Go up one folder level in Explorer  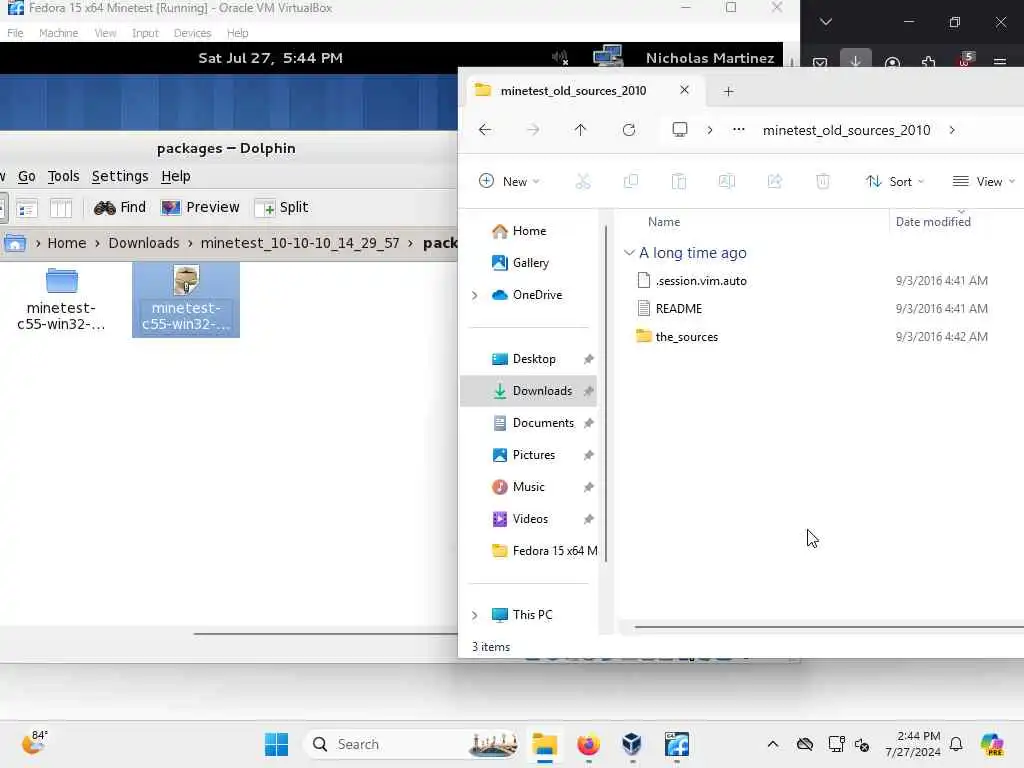(580, 130)
